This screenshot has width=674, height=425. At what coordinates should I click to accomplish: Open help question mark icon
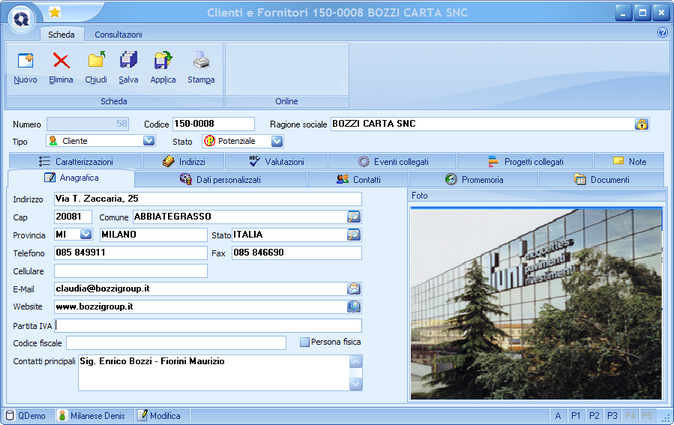[x=662, y=32]
